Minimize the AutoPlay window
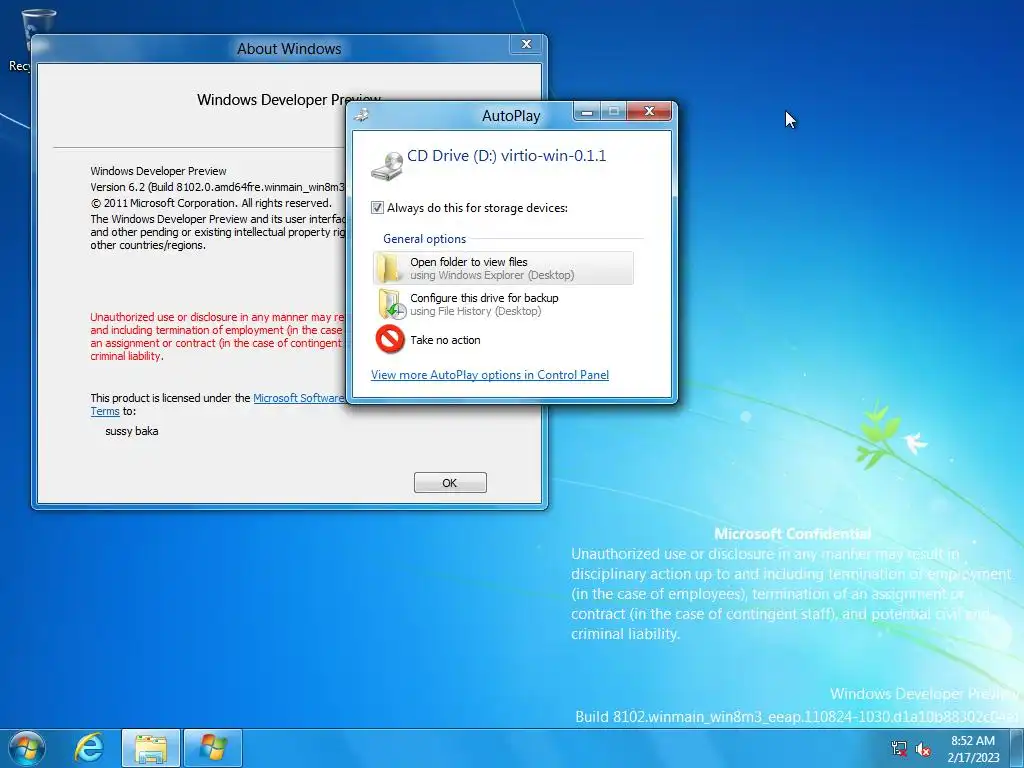 tap(587, 112)
